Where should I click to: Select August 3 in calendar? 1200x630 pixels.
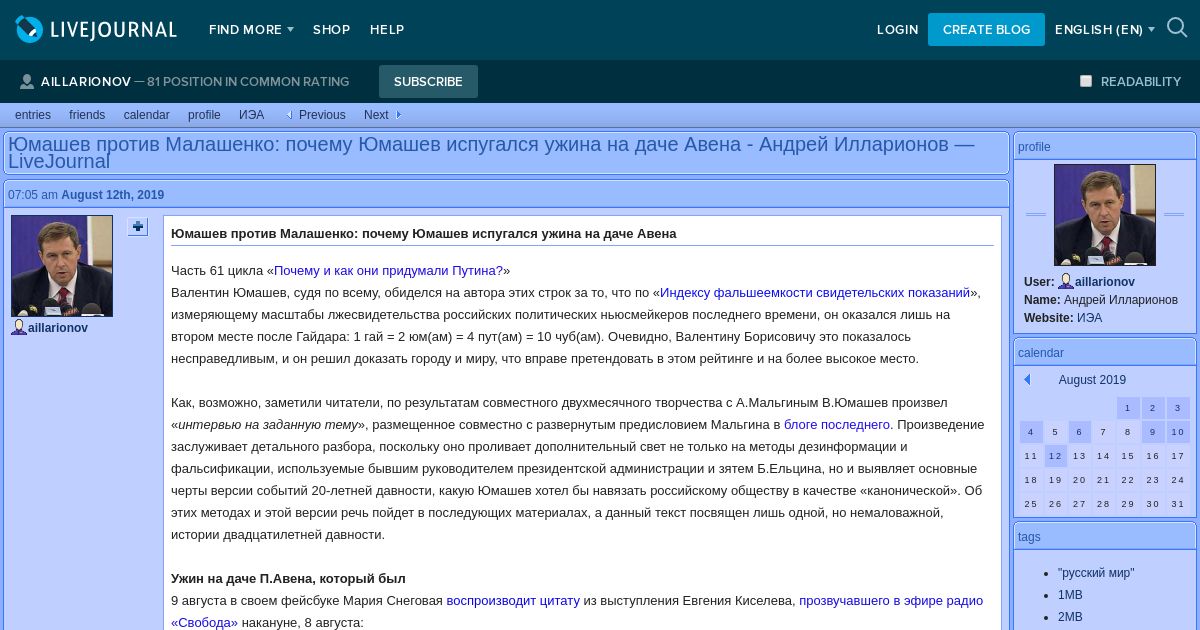coord(1178,408)
